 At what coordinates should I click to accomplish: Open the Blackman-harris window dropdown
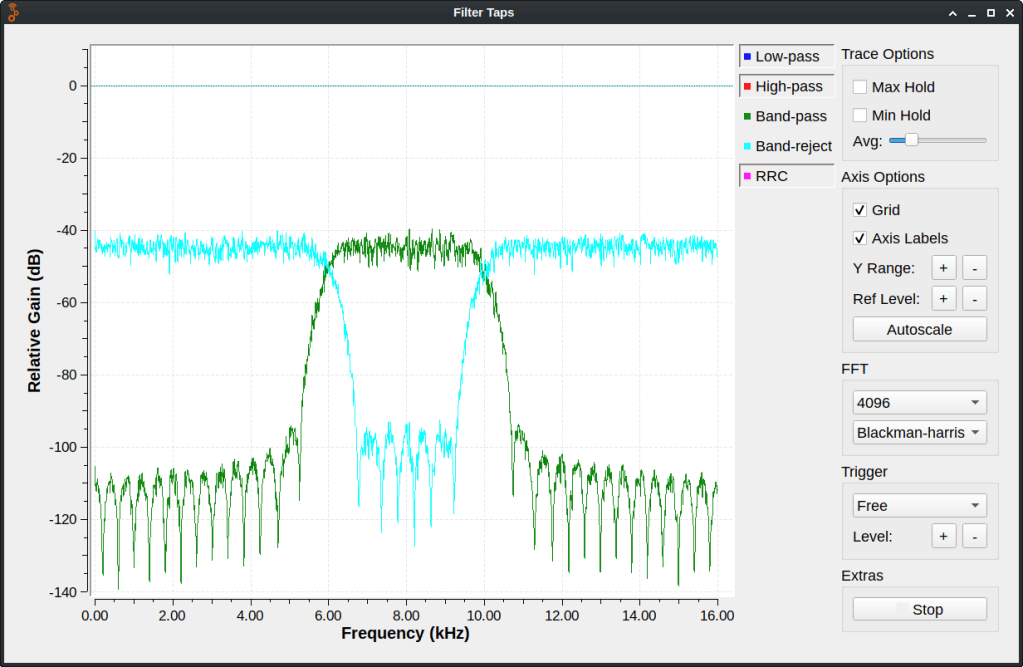click(919, 432)
